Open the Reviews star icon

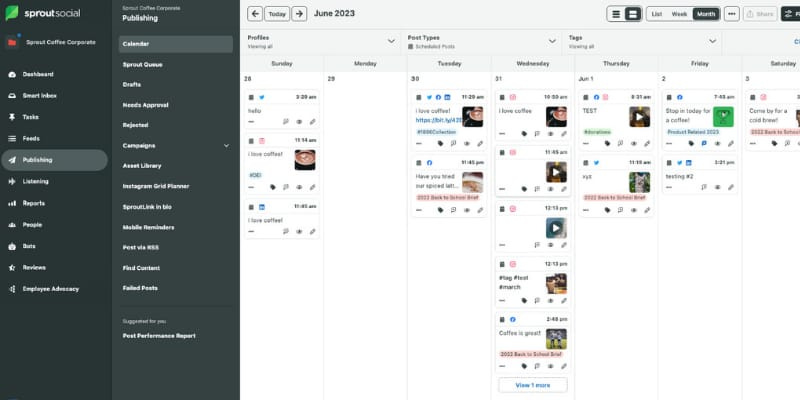tap(12, 268)
